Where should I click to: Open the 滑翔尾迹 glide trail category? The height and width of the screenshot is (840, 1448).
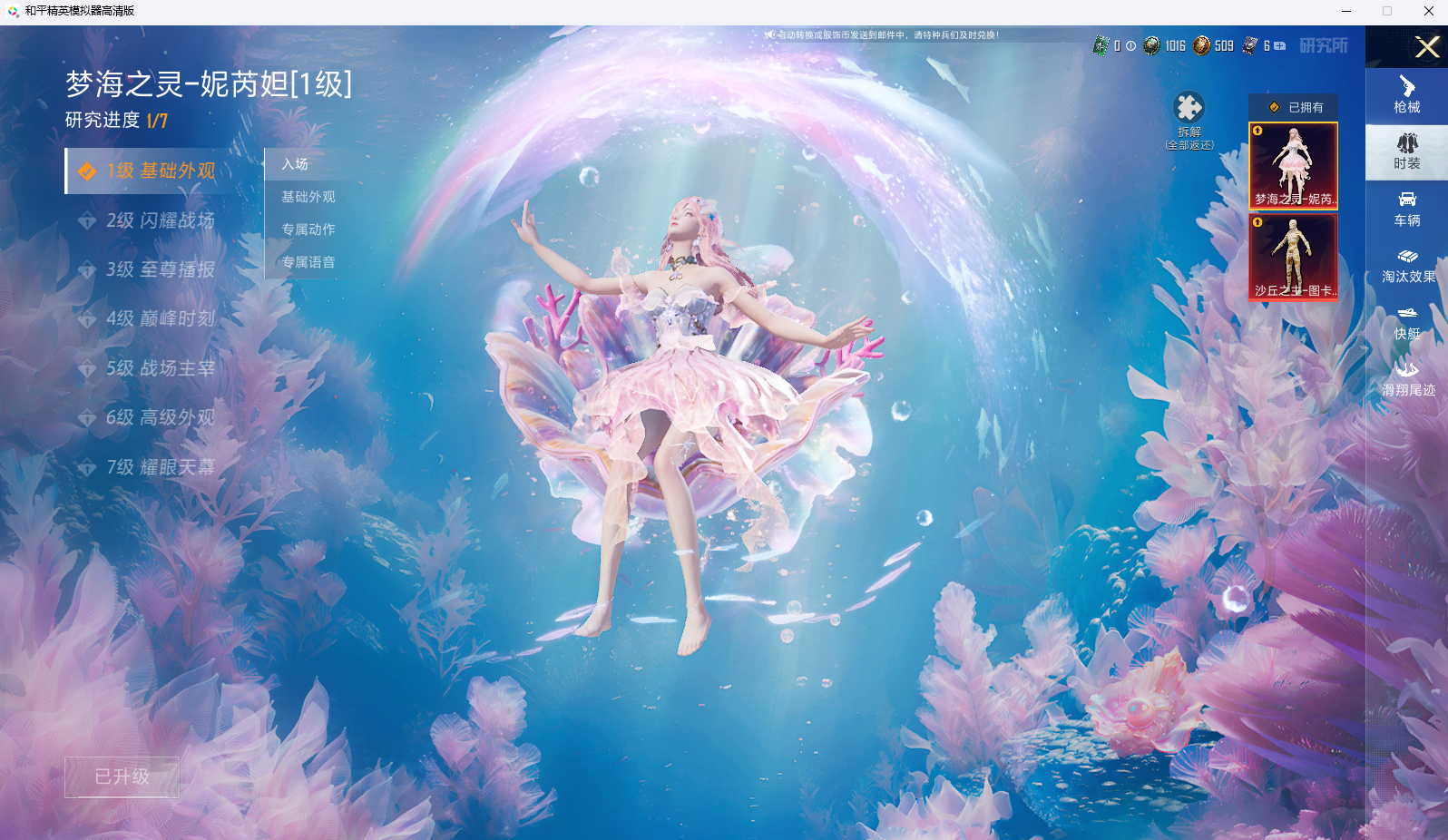(x=1407, y=378)
